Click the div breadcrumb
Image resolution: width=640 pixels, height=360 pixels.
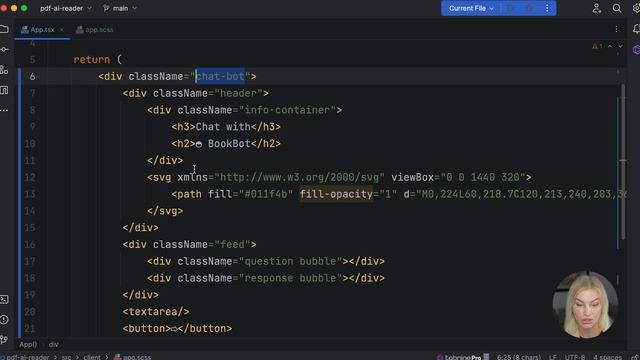tap(53, 344)
